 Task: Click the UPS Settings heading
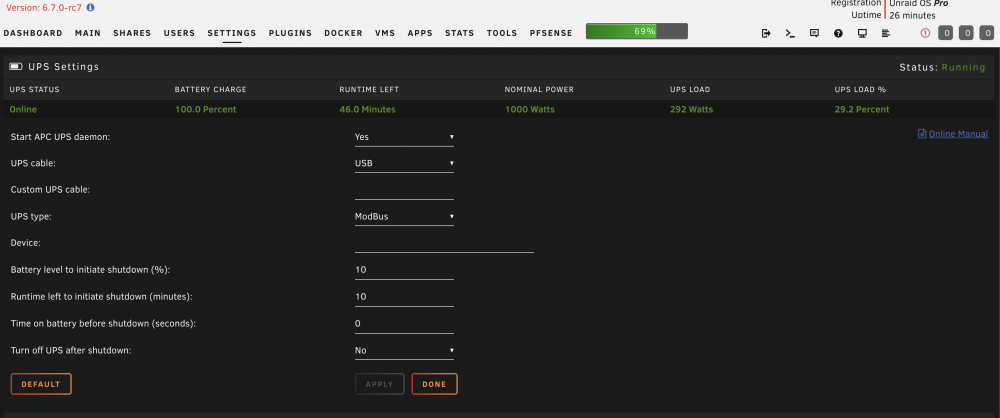pyautogui.click(x=64, y=66)
